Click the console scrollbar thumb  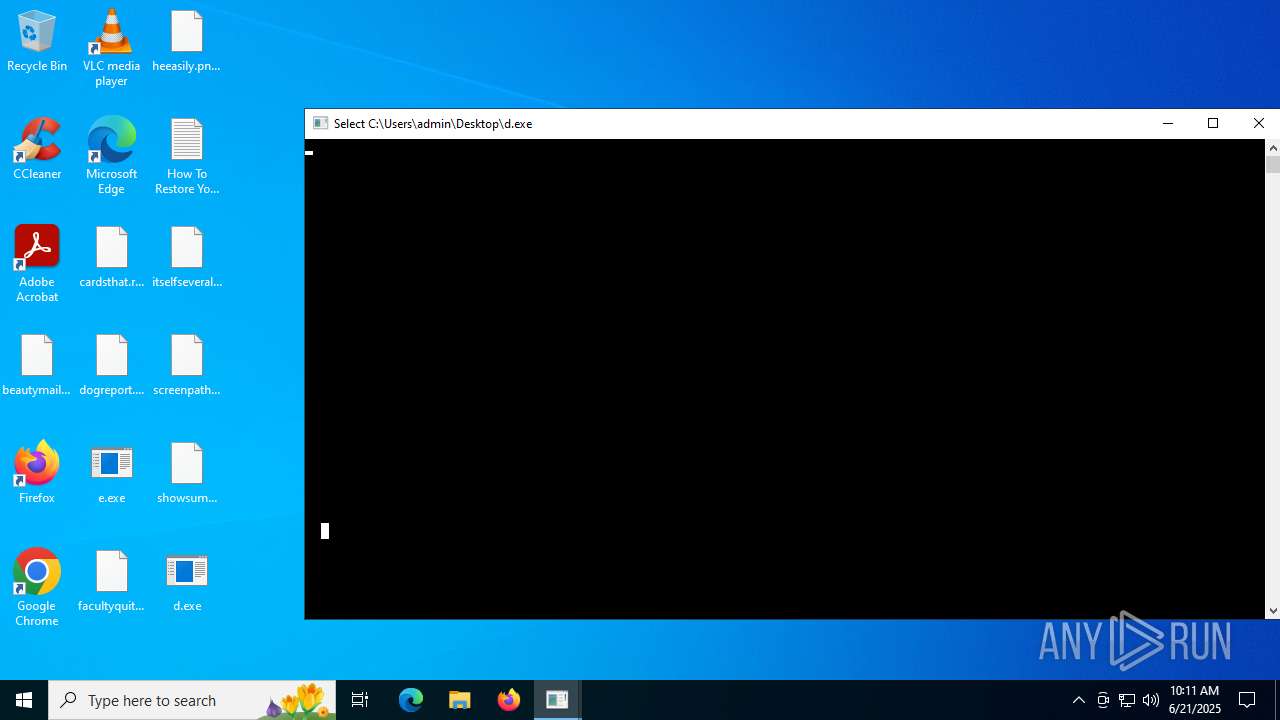click(1273, 165)
